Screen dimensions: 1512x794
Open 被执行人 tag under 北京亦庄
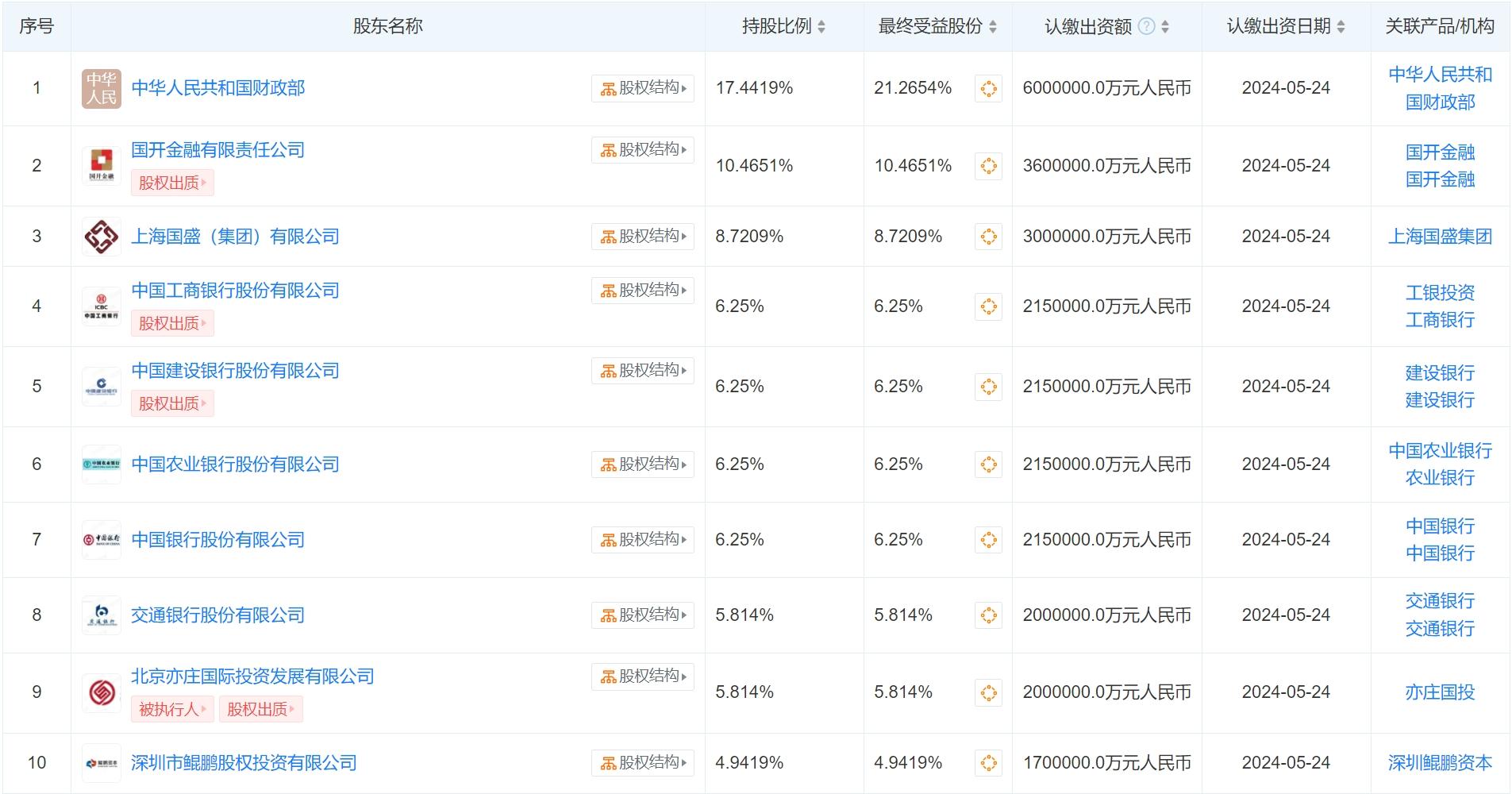point(172,709)
